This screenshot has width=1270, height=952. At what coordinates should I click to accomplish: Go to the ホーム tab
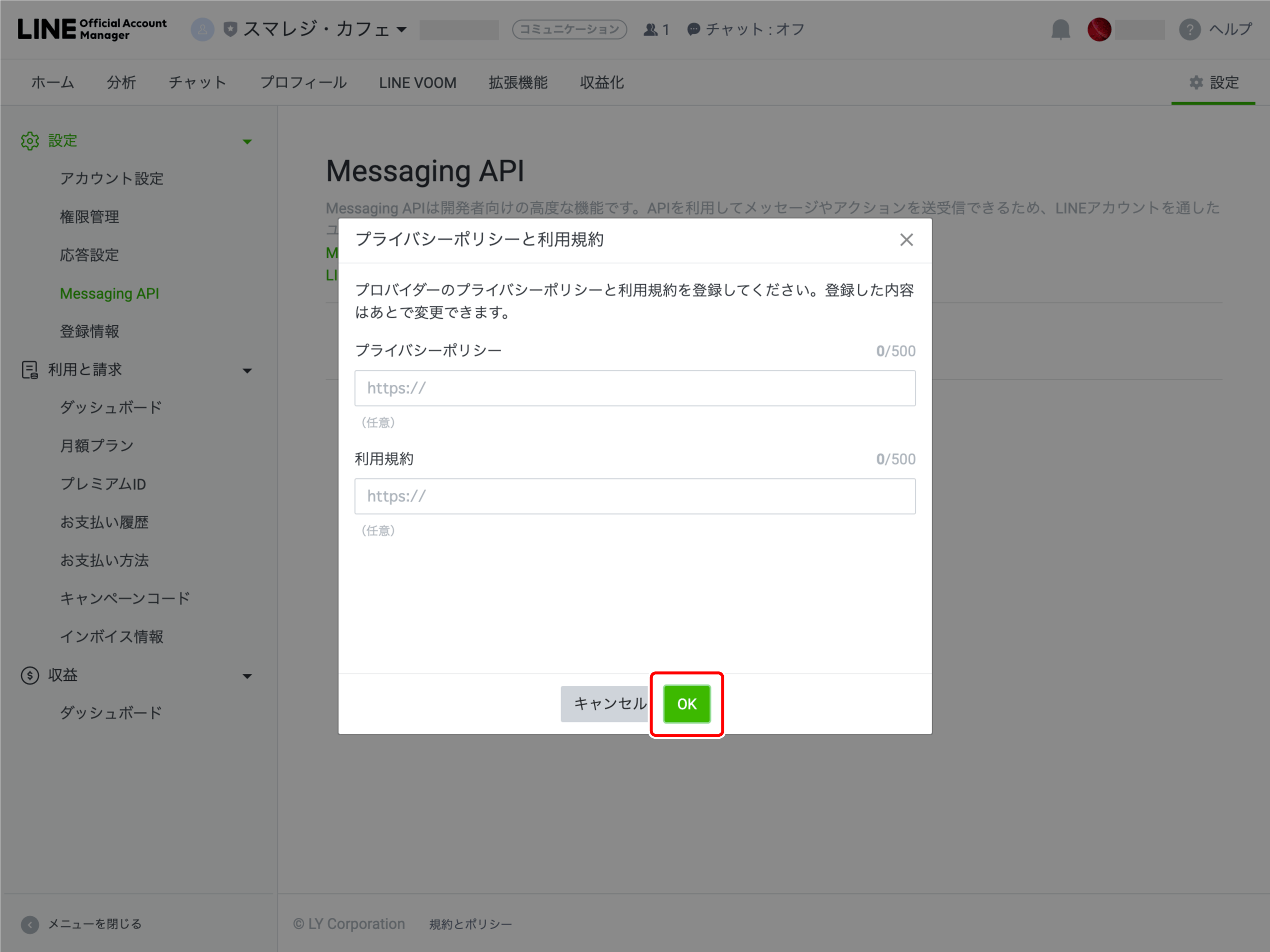[53, 83]
